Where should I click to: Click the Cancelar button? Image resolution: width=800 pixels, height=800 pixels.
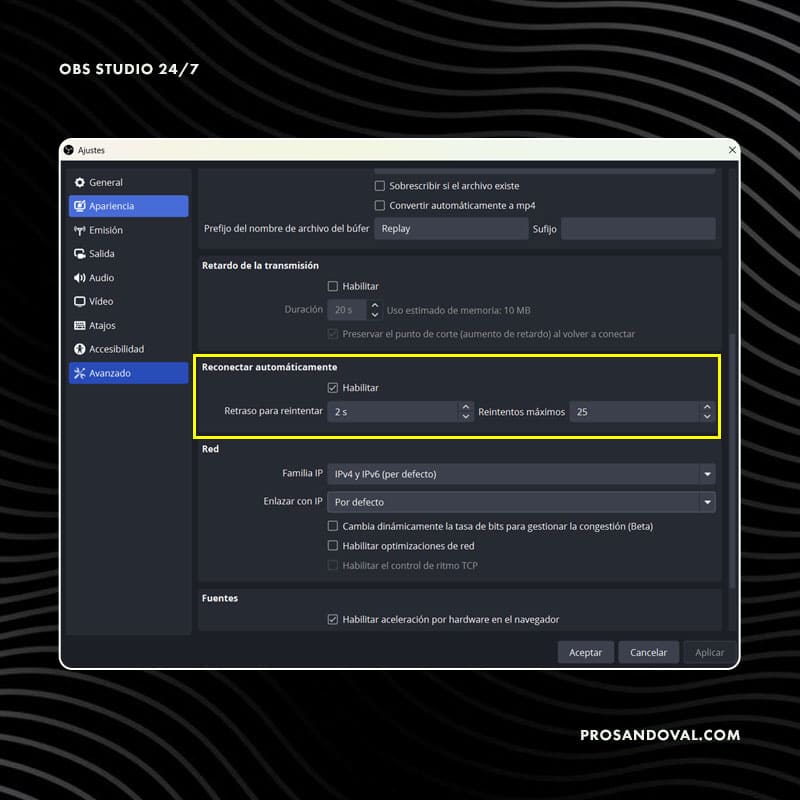648,653
